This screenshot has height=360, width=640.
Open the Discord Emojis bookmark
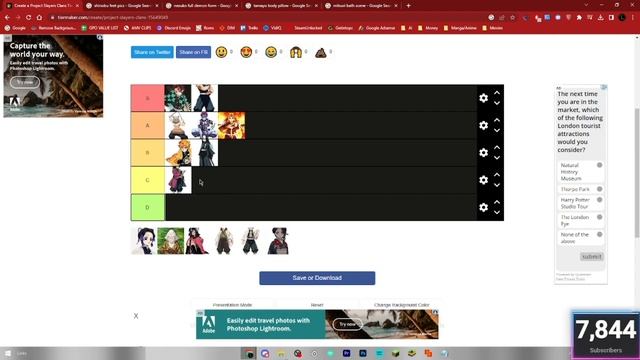(174, 28)
